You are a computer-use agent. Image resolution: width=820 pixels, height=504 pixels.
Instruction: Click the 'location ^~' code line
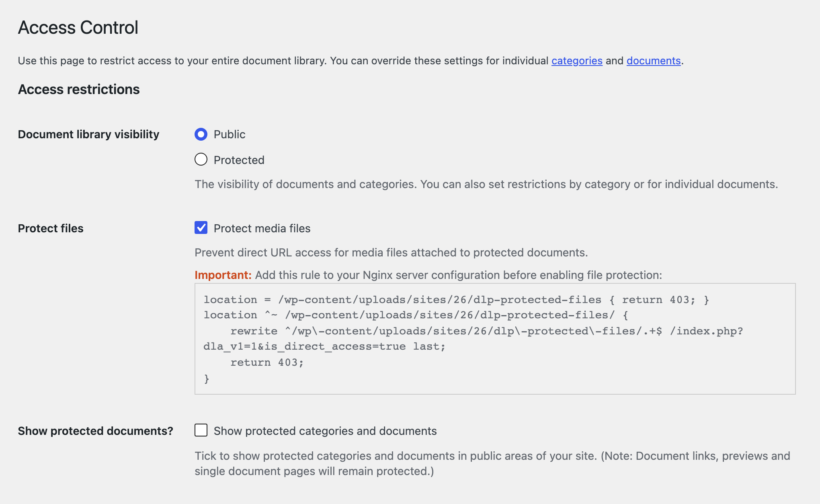click(416, 315)
